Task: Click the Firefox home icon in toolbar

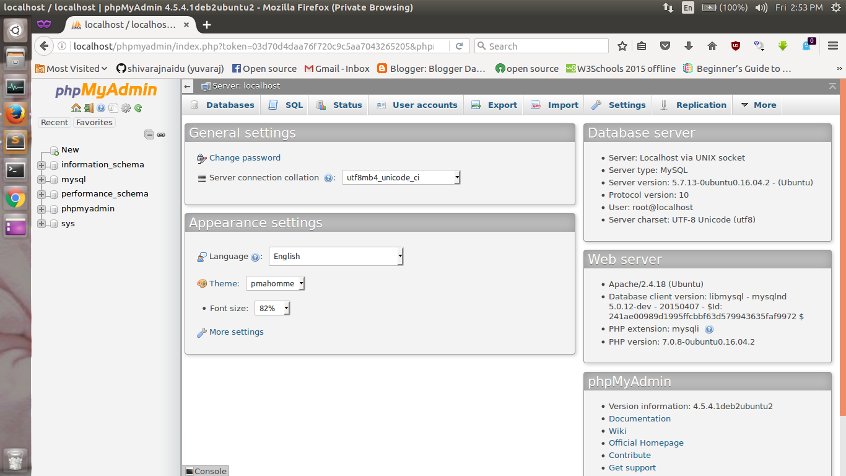Action: [712, 46]
